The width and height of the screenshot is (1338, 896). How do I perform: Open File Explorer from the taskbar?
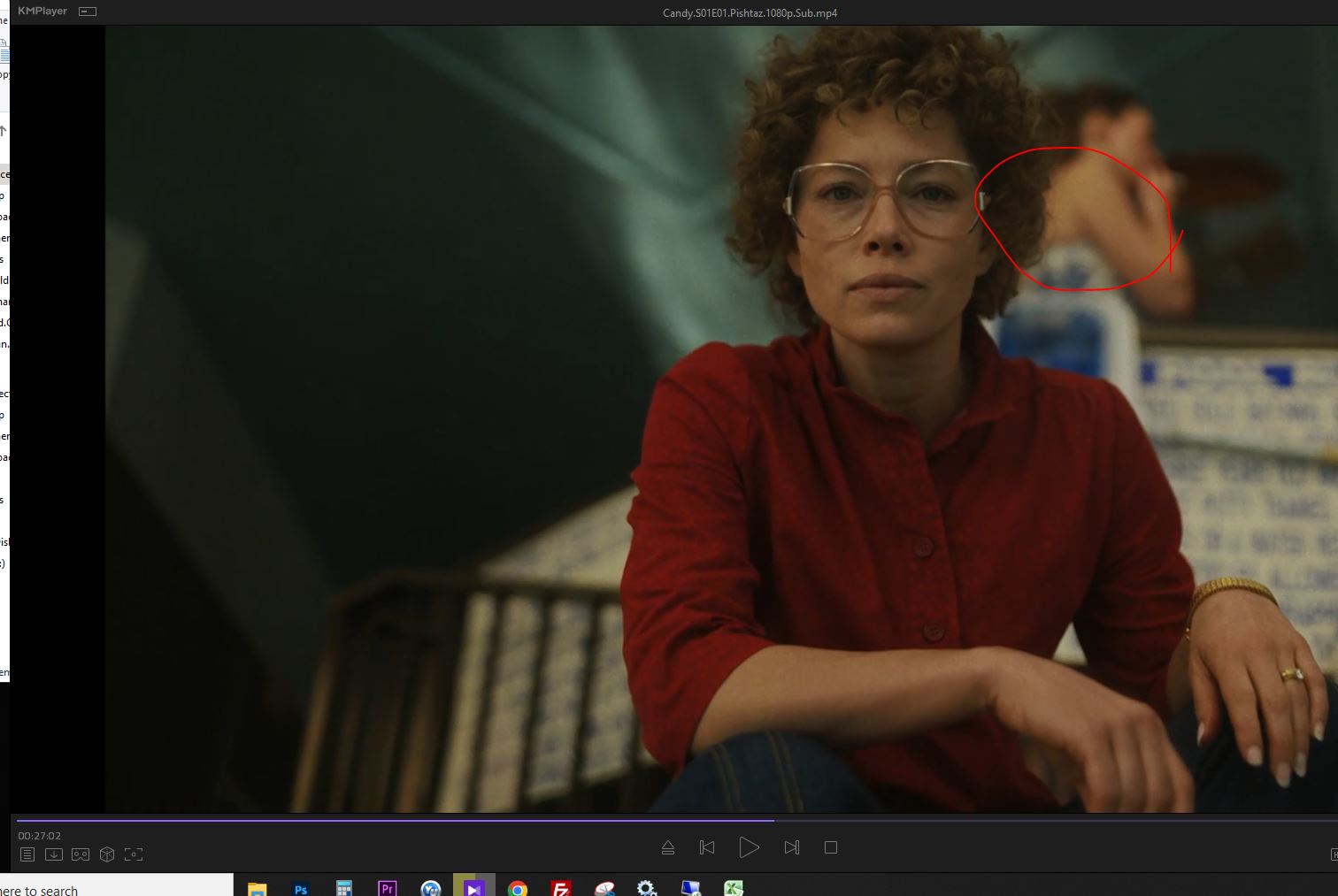[x=258, y=888]
